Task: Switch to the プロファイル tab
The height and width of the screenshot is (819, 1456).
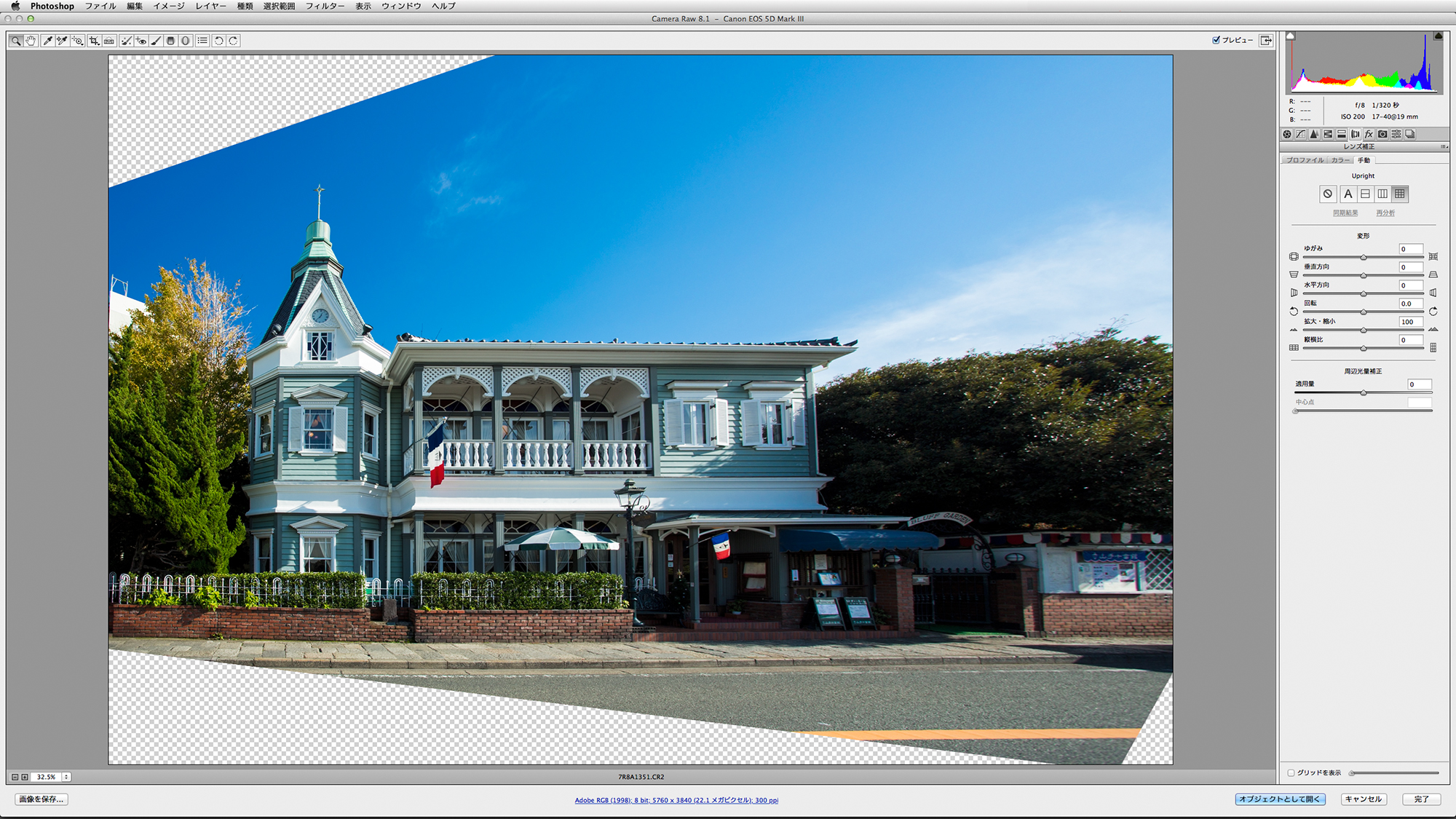Action: pos(1305,160)
